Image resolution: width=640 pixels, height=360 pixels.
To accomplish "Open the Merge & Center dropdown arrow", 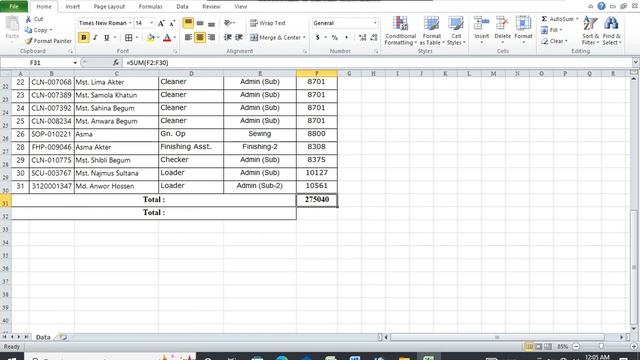I will pyautogui.click(x=304, y=38).
